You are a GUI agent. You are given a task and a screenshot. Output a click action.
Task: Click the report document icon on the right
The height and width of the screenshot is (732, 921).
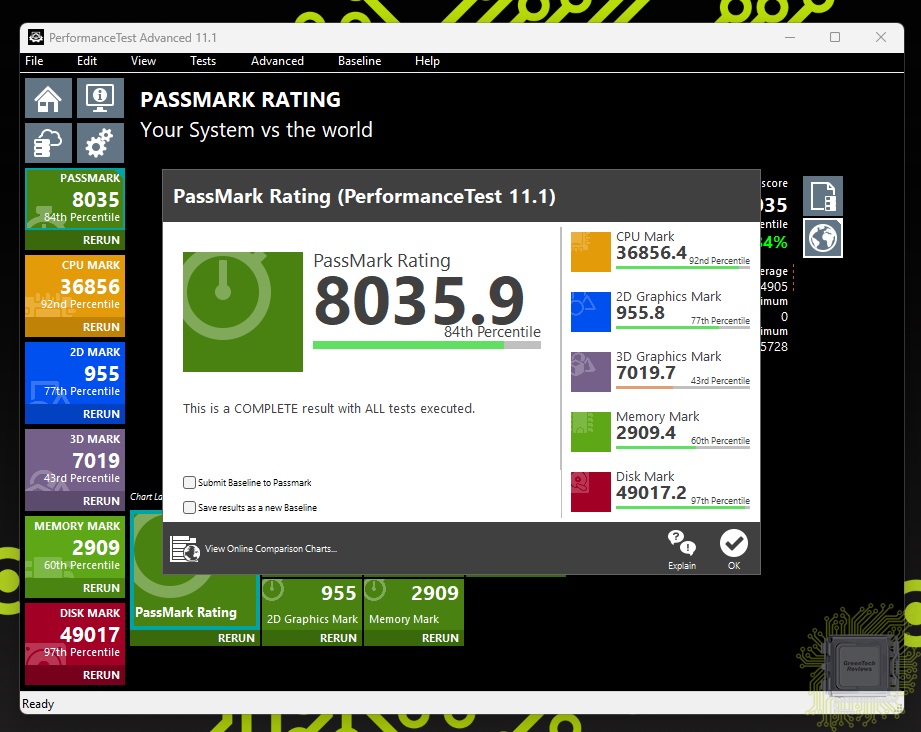(x=823, y=196)
